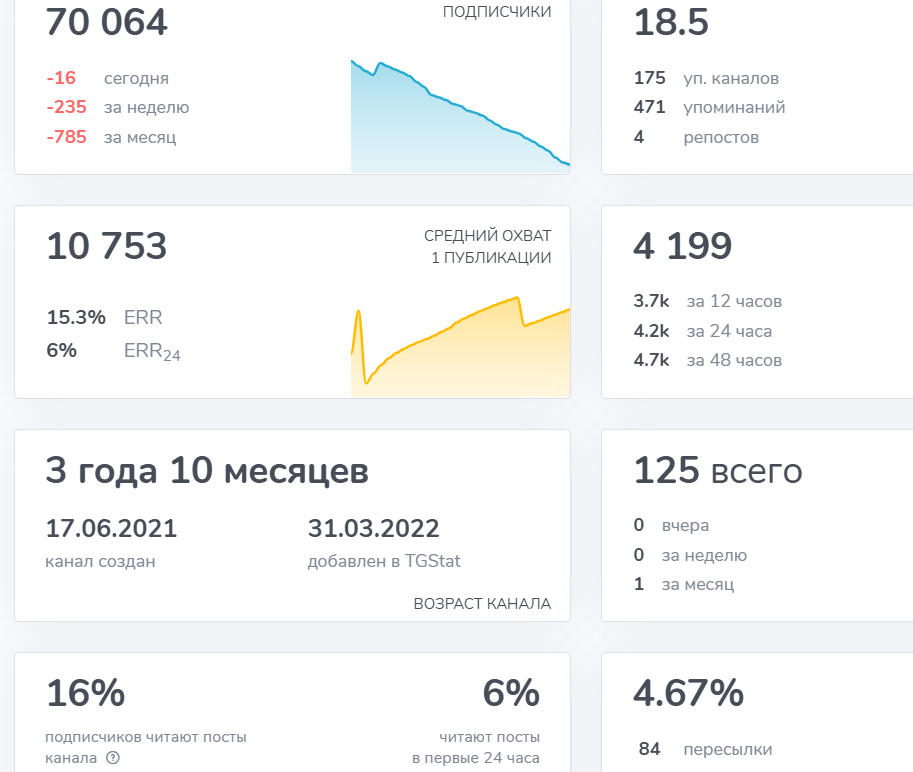Click the 16% readers value
Viewport: 913px width, 772px height.
(86, 693)
